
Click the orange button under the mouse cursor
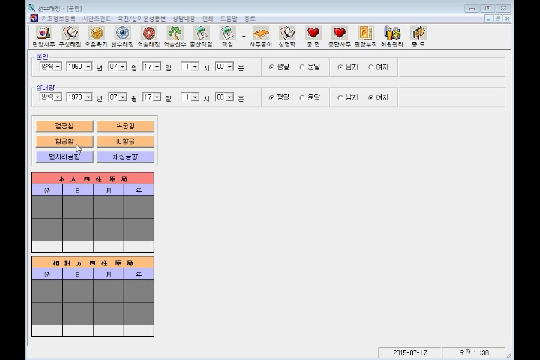click(x=64, y=142)
